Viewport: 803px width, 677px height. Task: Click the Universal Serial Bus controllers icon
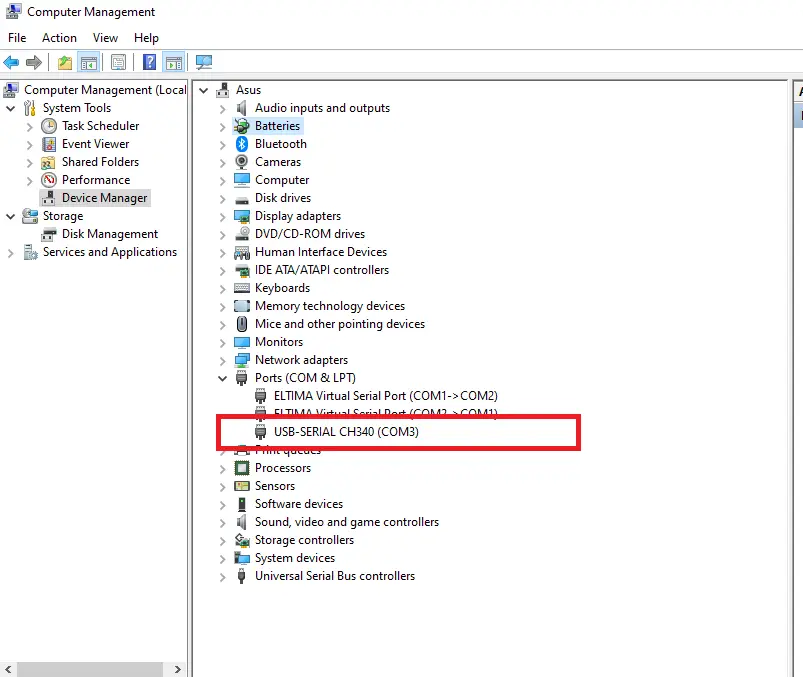[242, 576]
